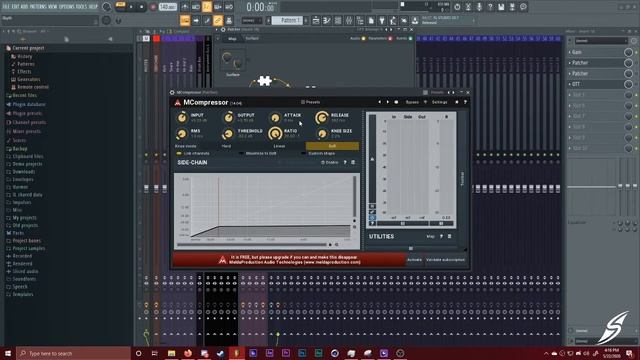Open mixer input routing dropdown at top
Viewport: 640px width, 360px height.
(x=601, y=40)
